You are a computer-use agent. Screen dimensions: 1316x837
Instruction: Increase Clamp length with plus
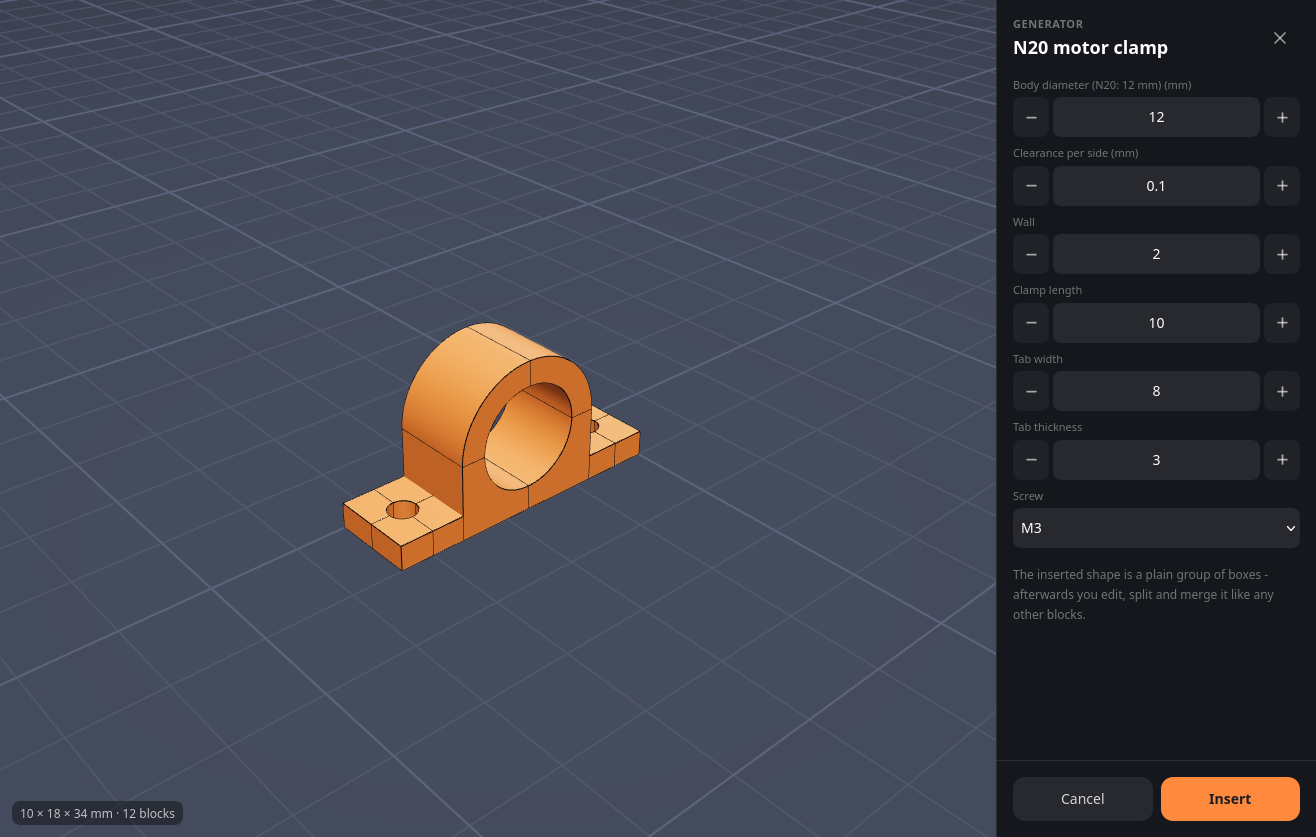coord(1282,323)
